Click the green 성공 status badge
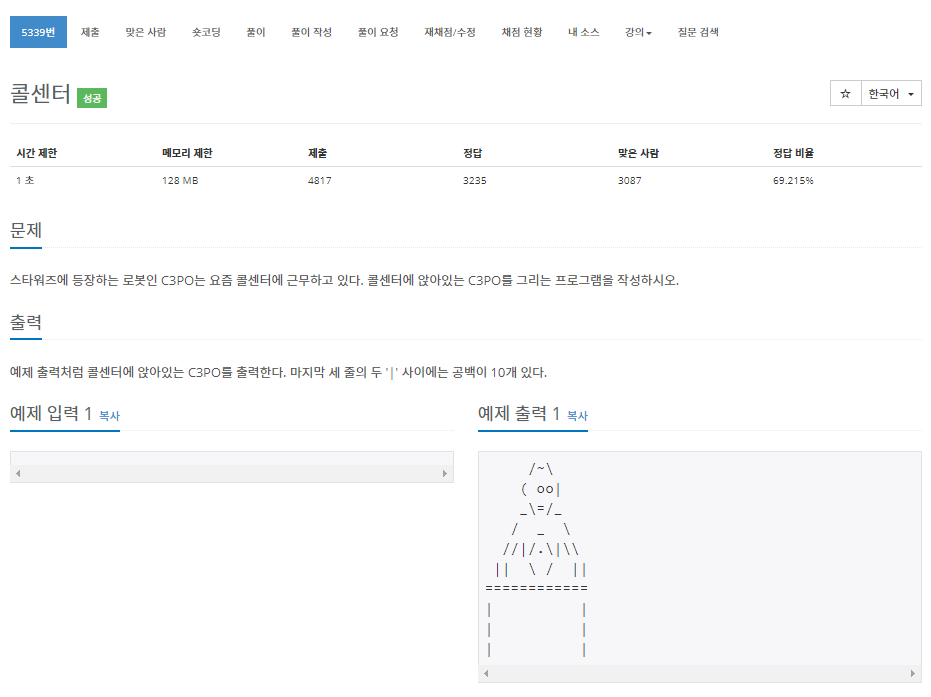 (92, 98)
